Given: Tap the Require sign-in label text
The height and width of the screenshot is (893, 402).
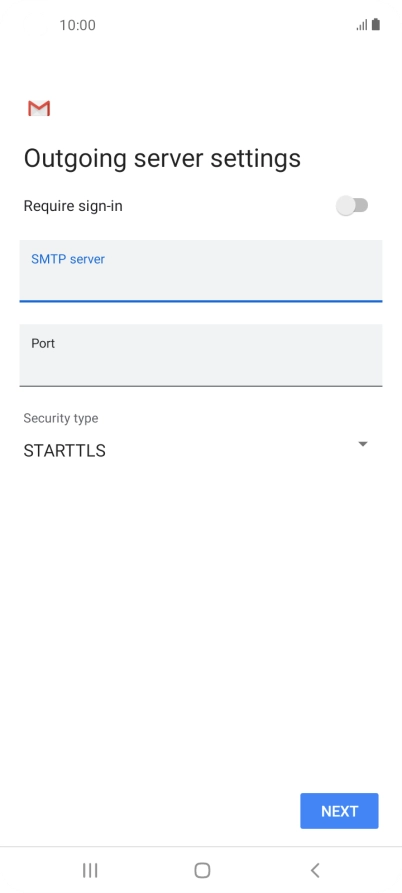Looking at the screenshot, I should [73, 206].
